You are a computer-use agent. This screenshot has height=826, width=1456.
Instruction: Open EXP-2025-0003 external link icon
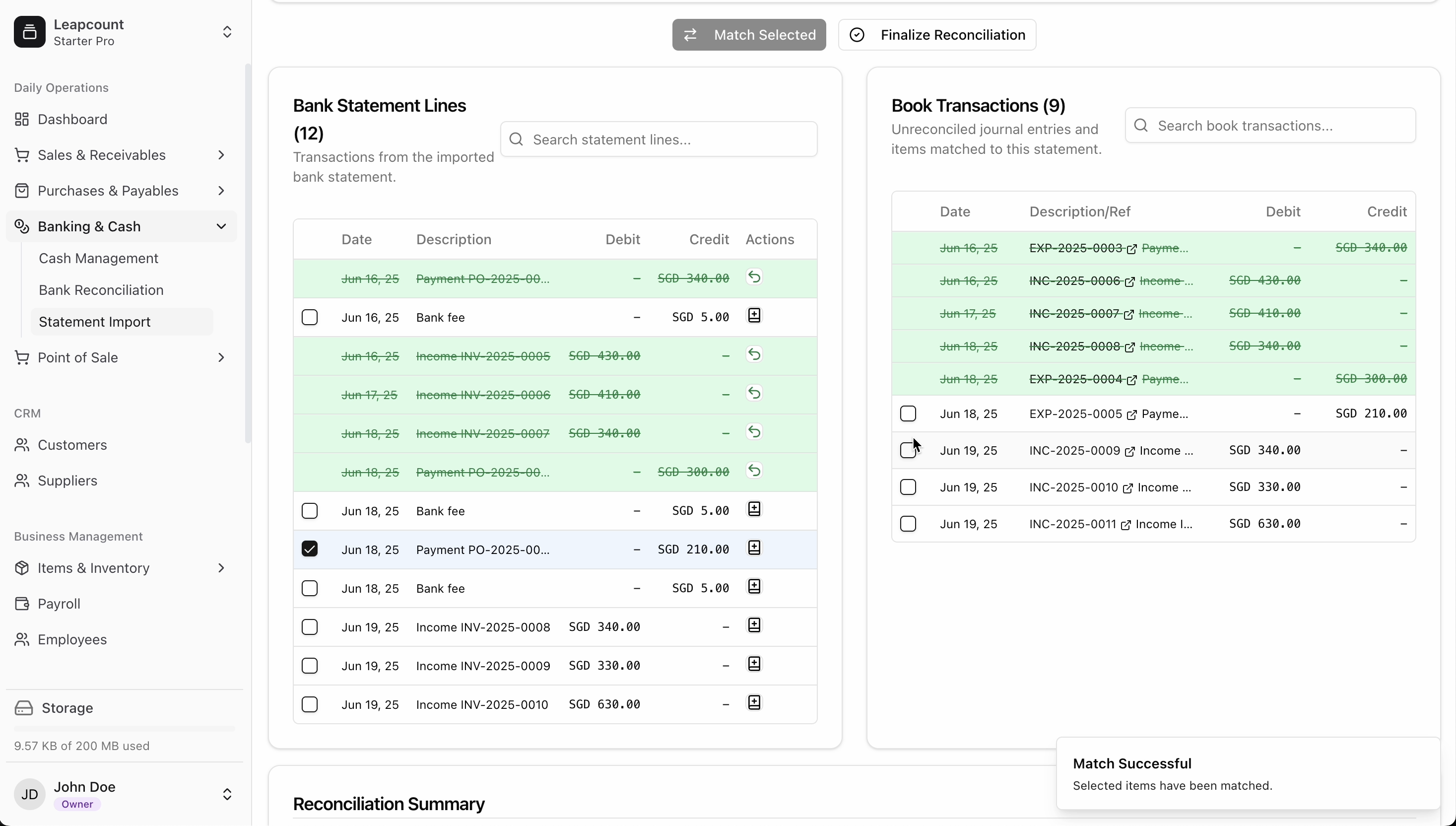point(1131,249)
